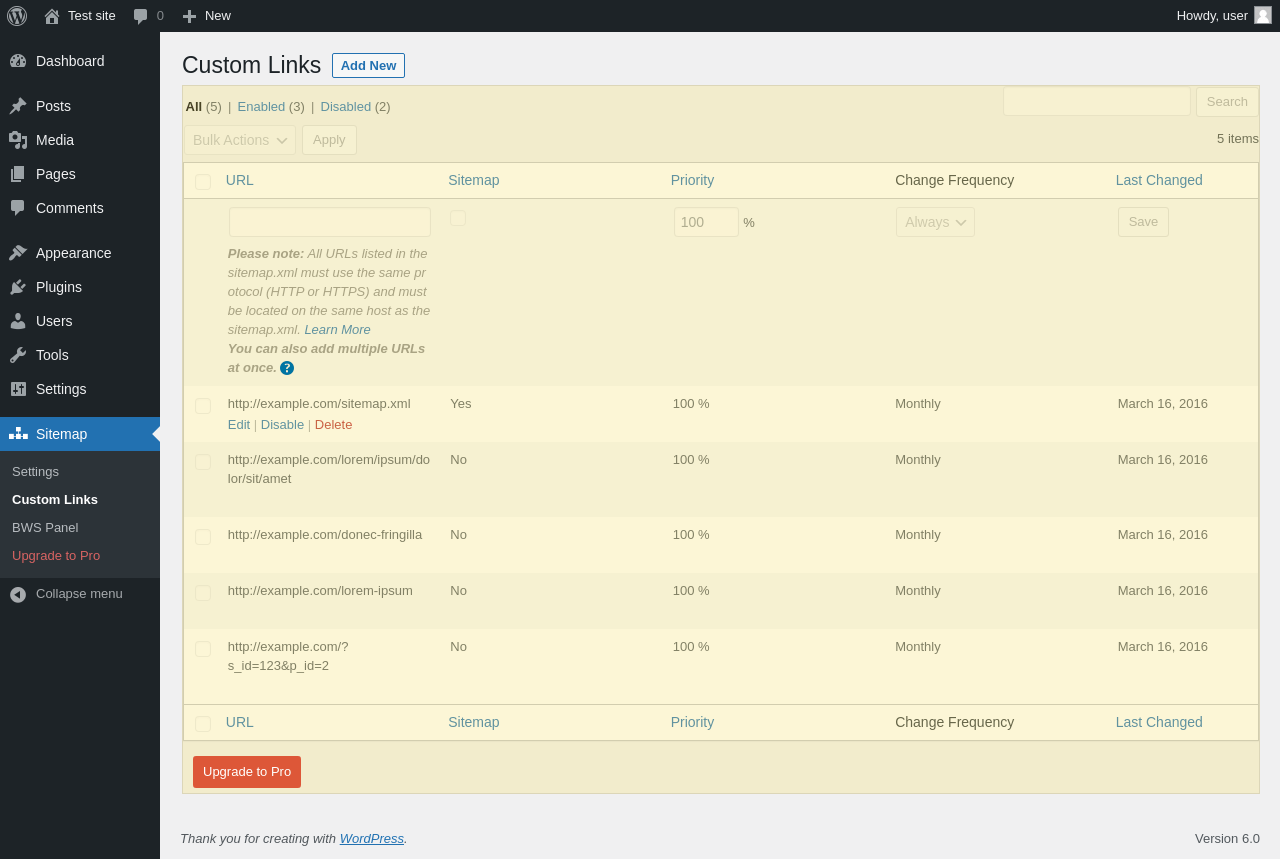Image resolution: width=1280 pixels, height=859 pixels.
Task: Click the Add New button
Action: point(368,65)
